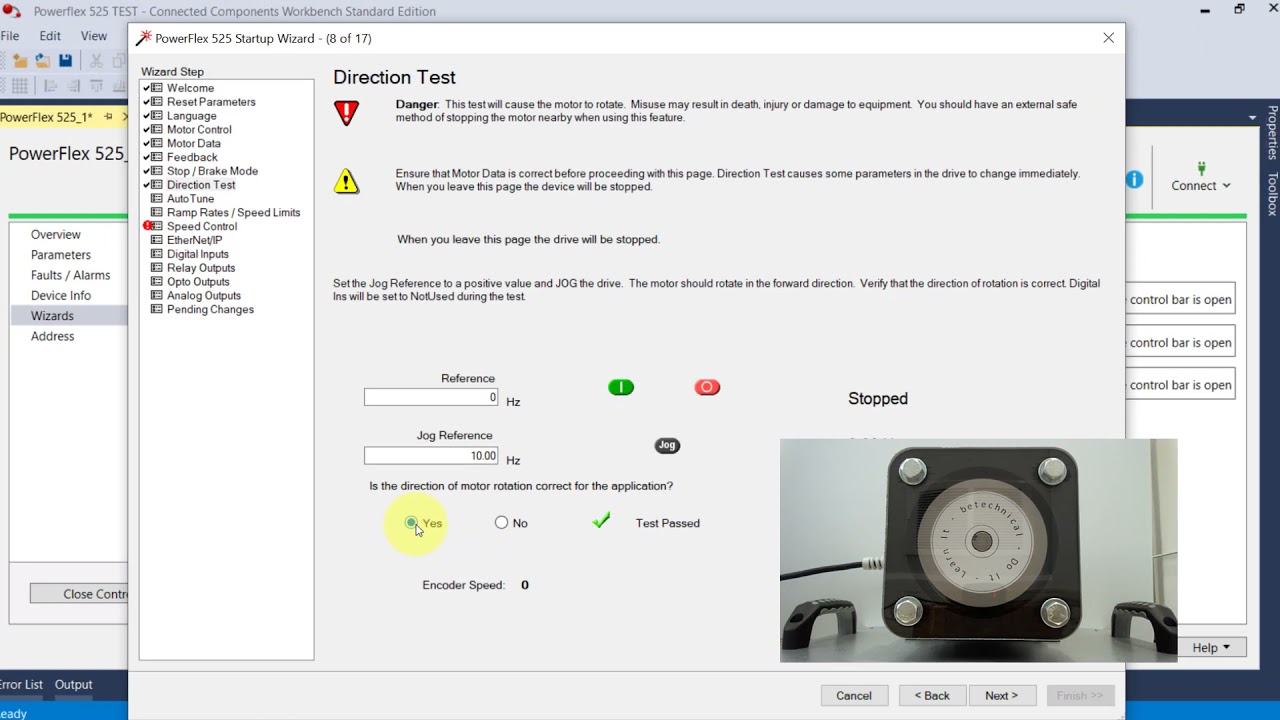
Task: Click the pin icon on PowerFlex 525_1 tab
Action: click(x=108, y=117)
